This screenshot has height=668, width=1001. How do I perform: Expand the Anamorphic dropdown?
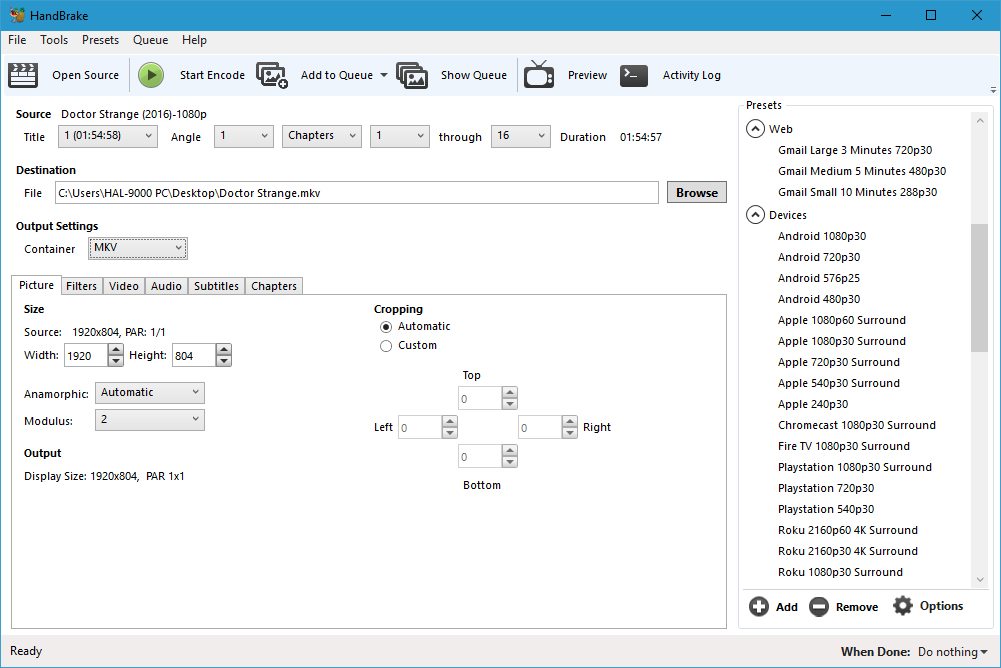coord(150,393)
